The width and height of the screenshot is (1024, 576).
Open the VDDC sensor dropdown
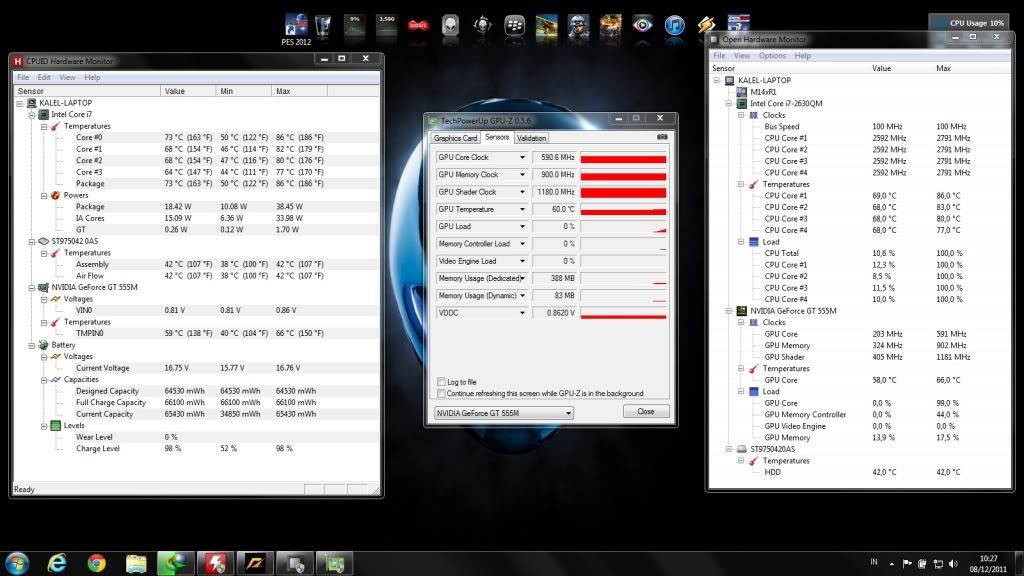pyautogui.click(x=522, y=313)
